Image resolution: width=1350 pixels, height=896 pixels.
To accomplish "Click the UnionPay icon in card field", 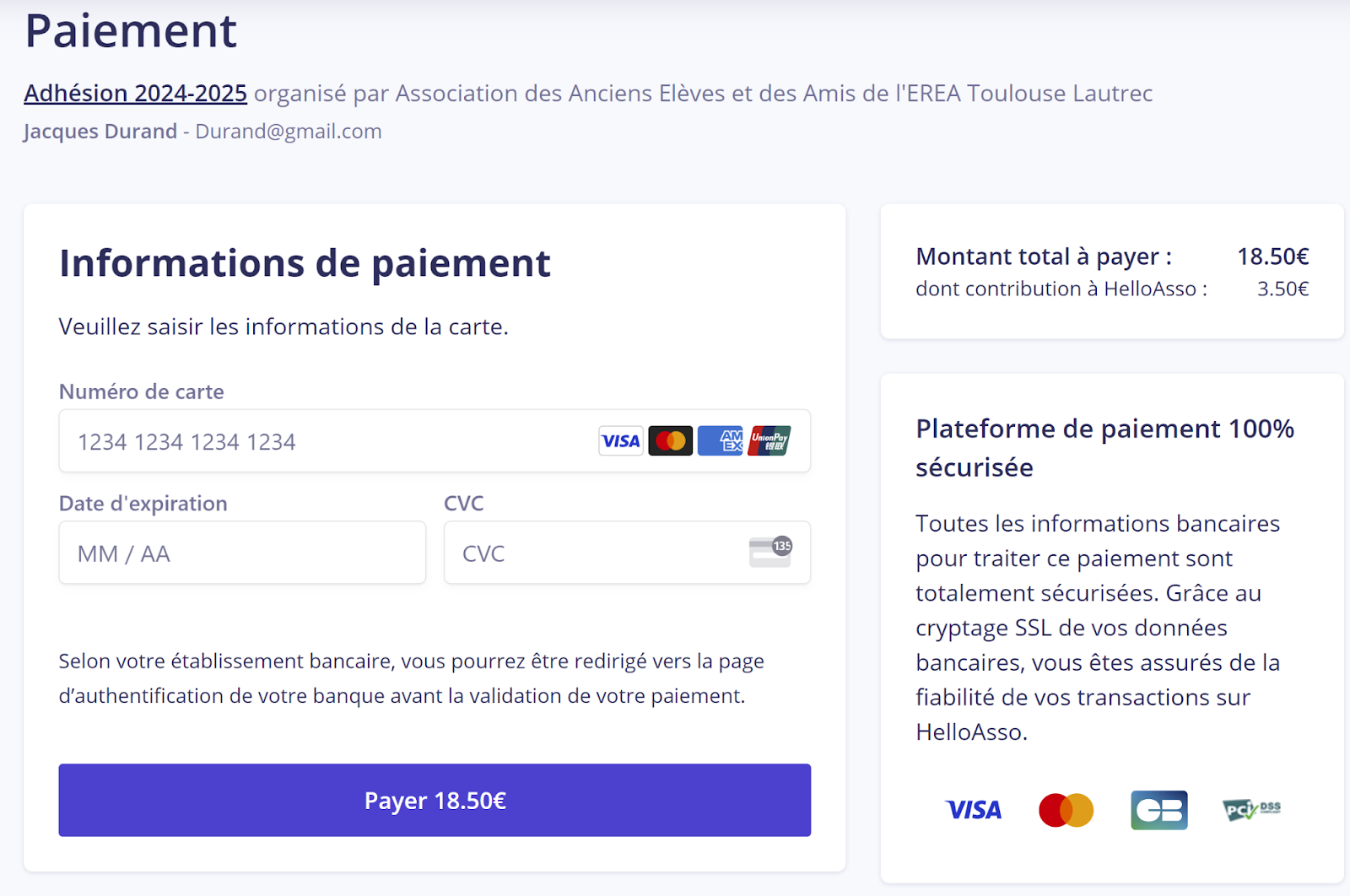I will pyautogui.click(x=769, y=440).
